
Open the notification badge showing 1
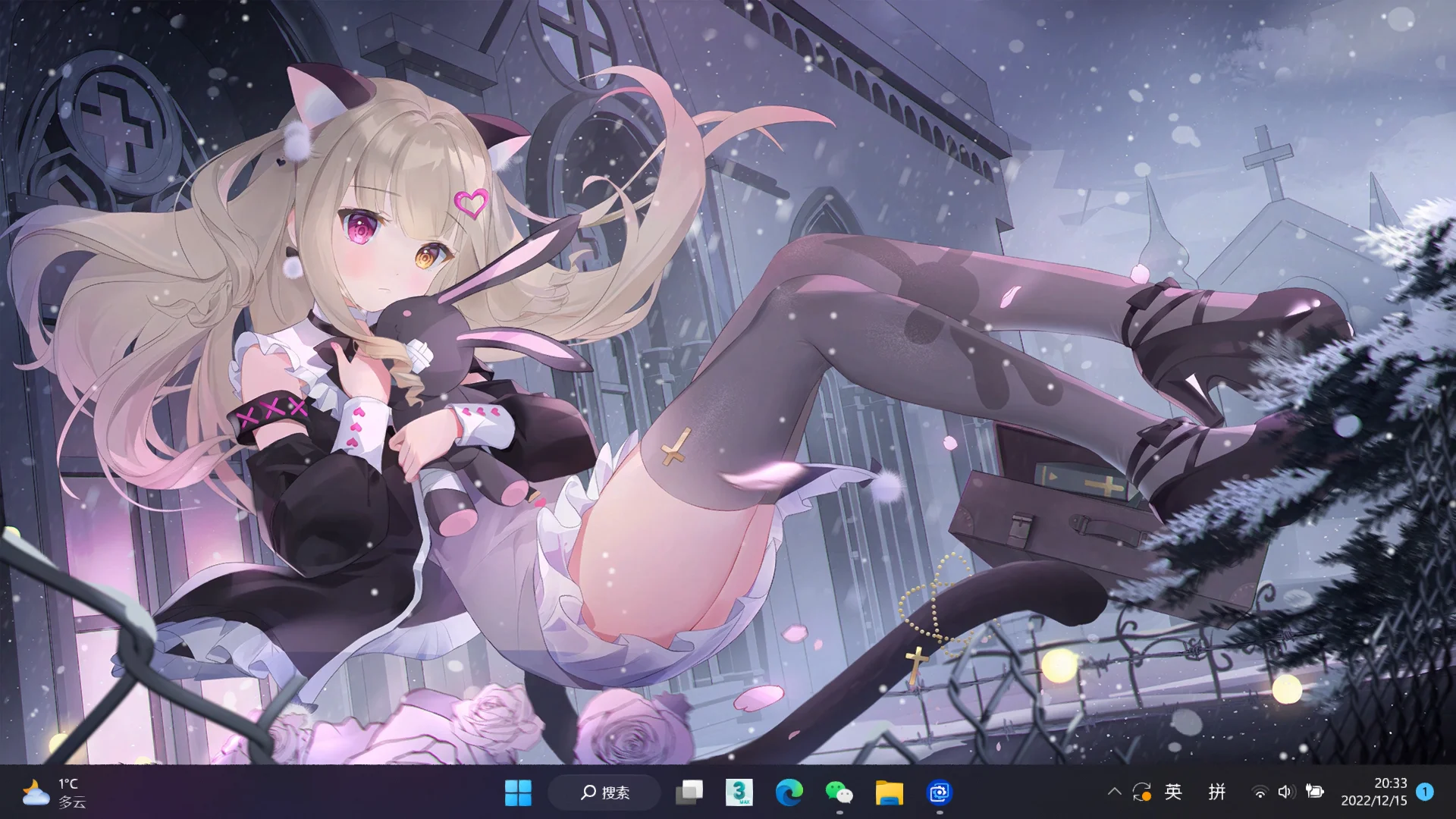coord(1425,792)
